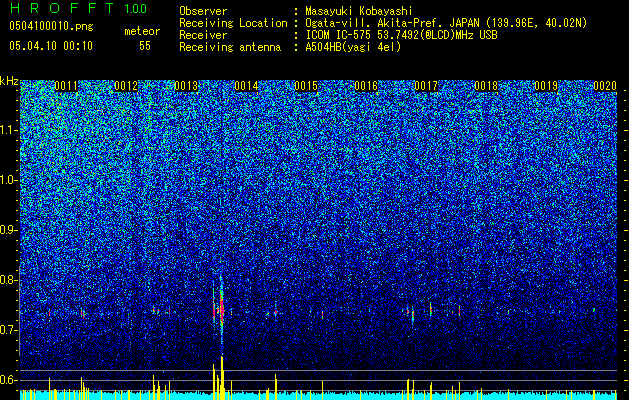Select the file name 0504100010.png

[51, 27]
